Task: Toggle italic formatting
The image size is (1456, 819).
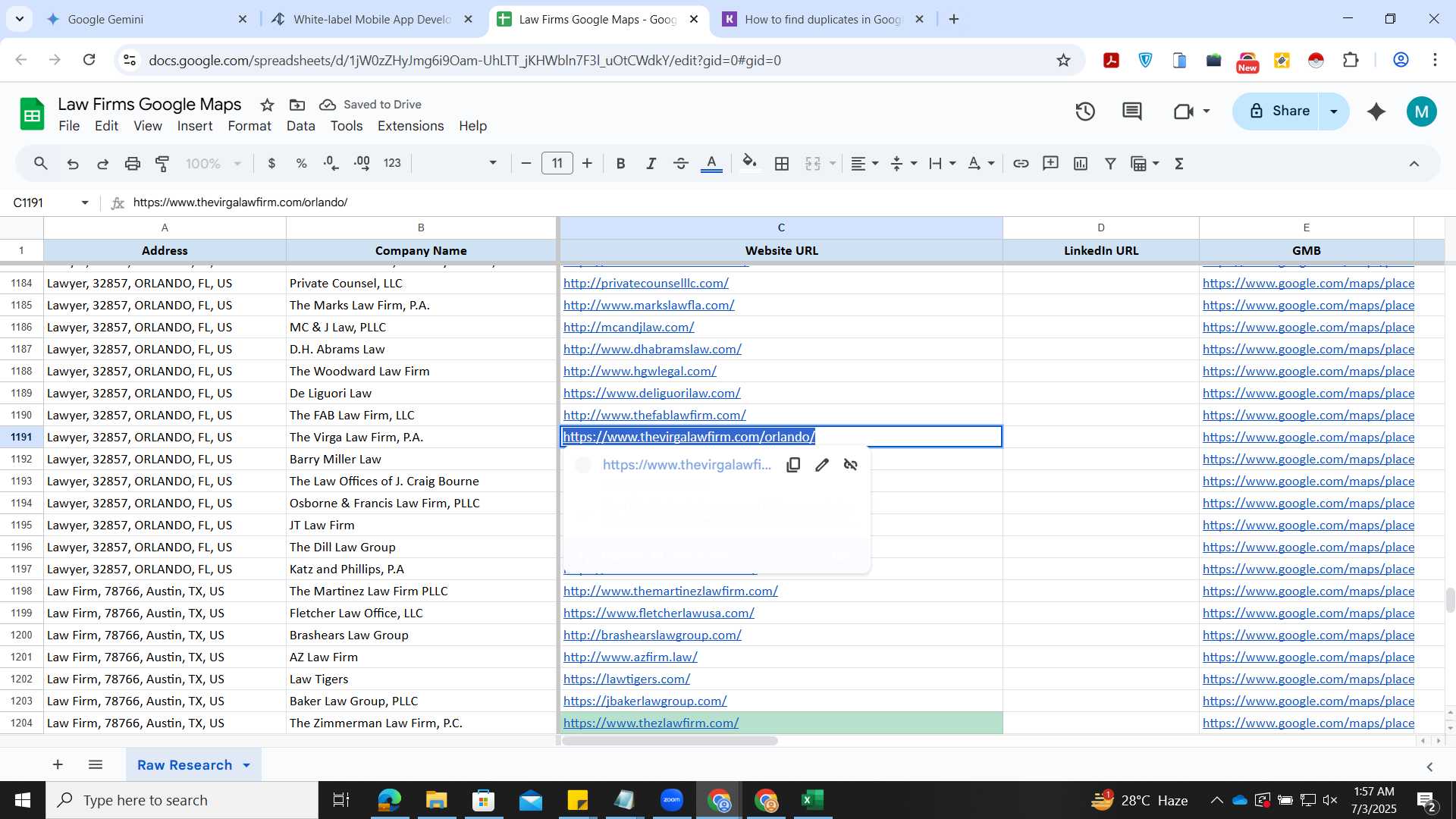Action: coord(651,163)
